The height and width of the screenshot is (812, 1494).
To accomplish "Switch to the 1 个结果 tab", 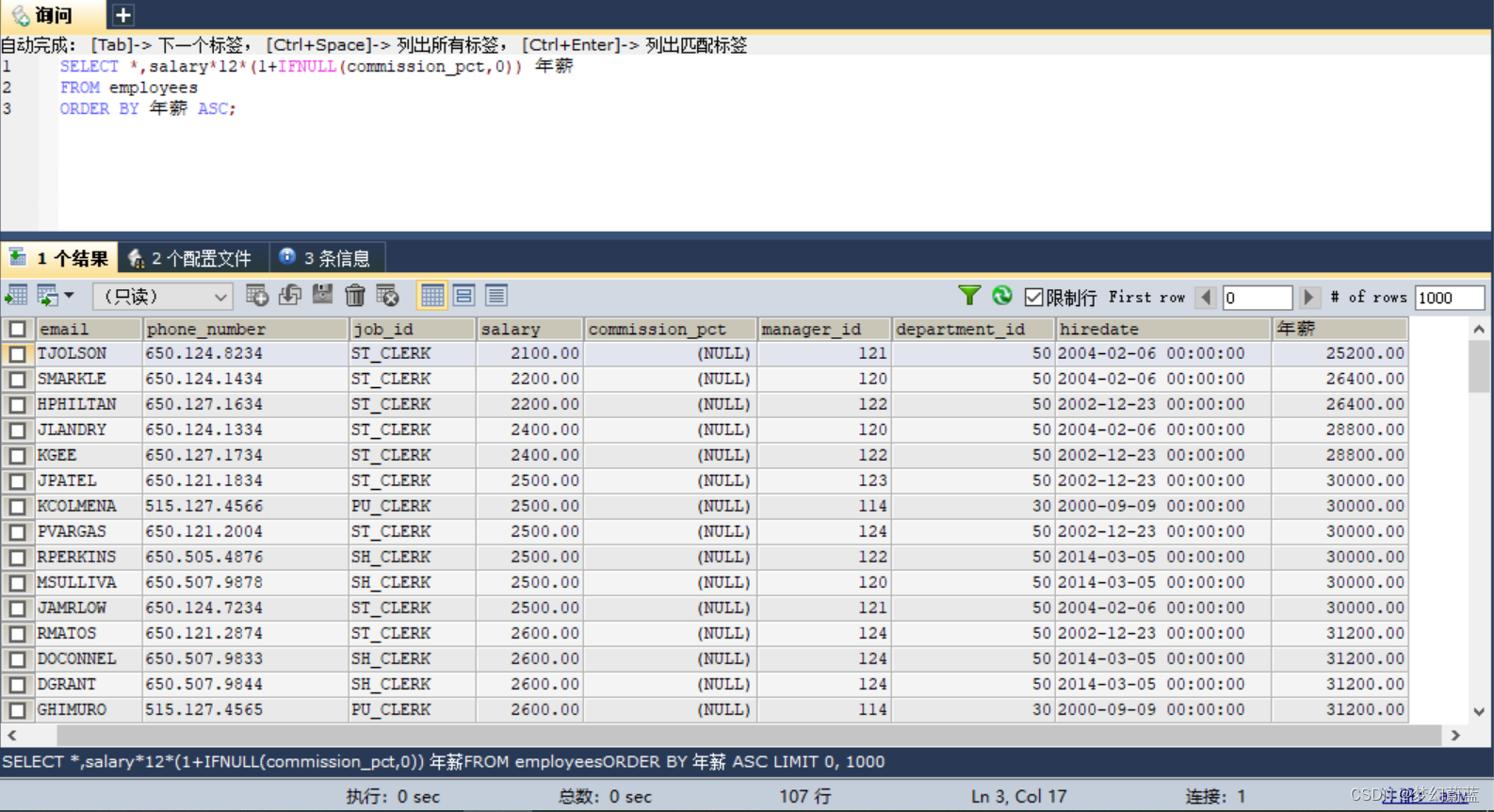I will (x=59, y=258).
